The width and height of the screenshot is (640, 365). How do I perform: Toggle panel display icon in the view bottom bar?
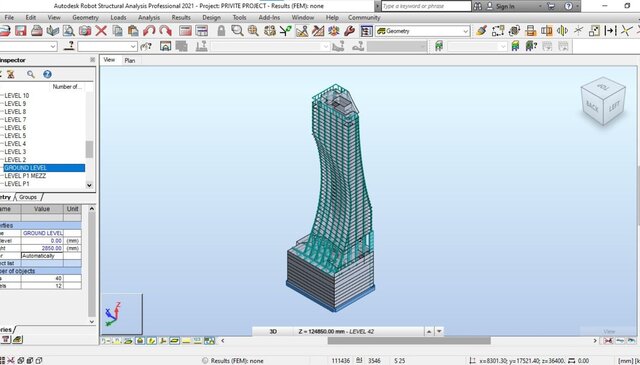[174, 341]
